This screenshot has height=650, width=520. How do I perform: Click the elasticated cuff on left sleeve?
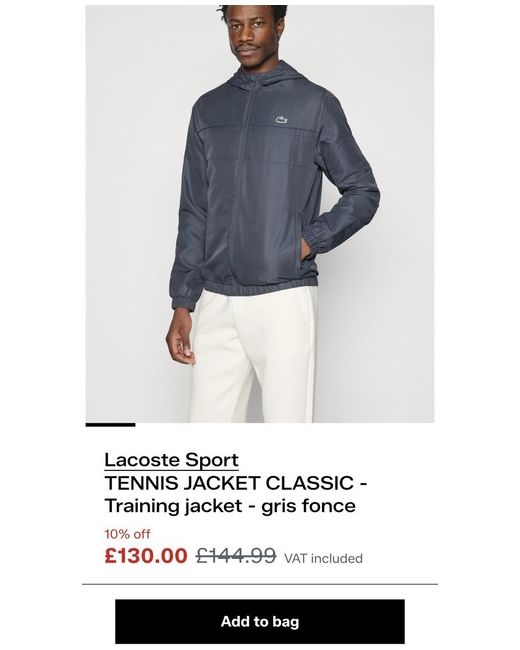[x=184, y=299]
